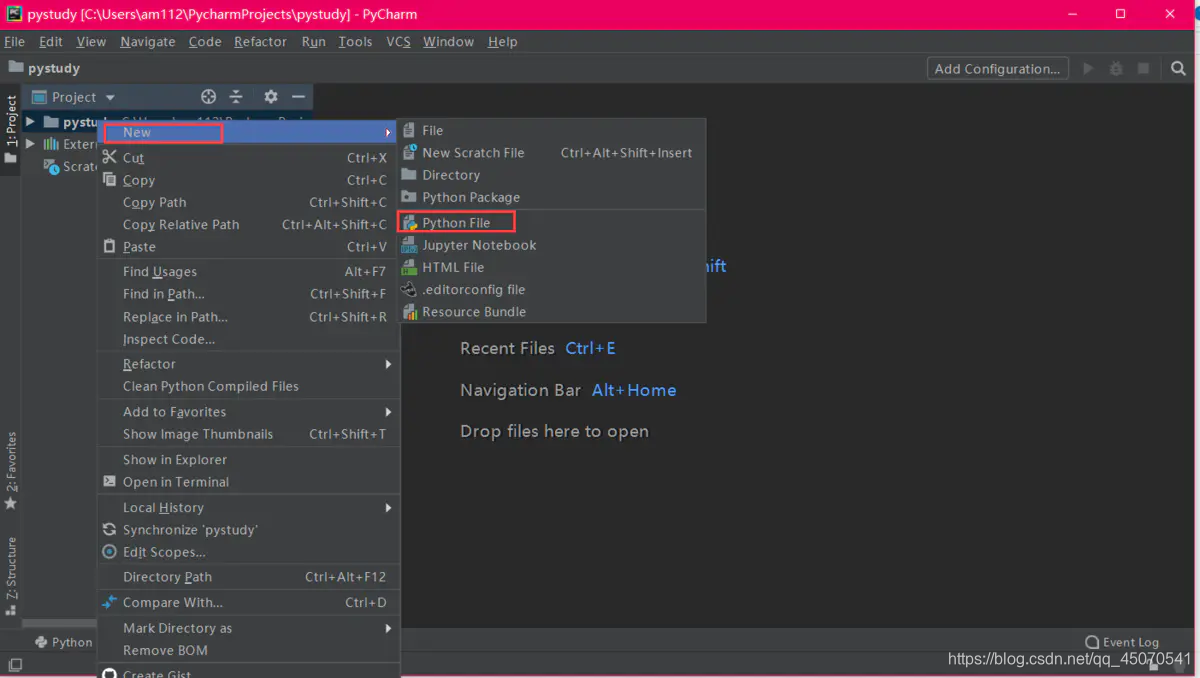The image size is (1200, 678).
Task: Click the Stop square icon in toolbar
Action: (x=1144, y=69)
